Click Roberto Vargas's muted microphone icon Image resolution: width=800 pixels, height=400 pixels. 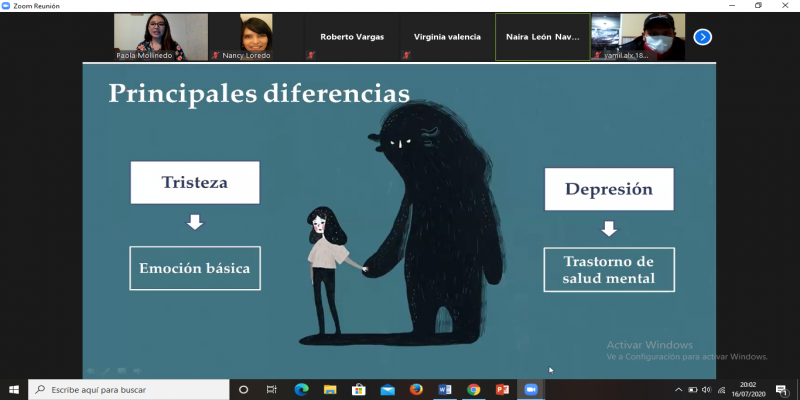coord(311,55)
